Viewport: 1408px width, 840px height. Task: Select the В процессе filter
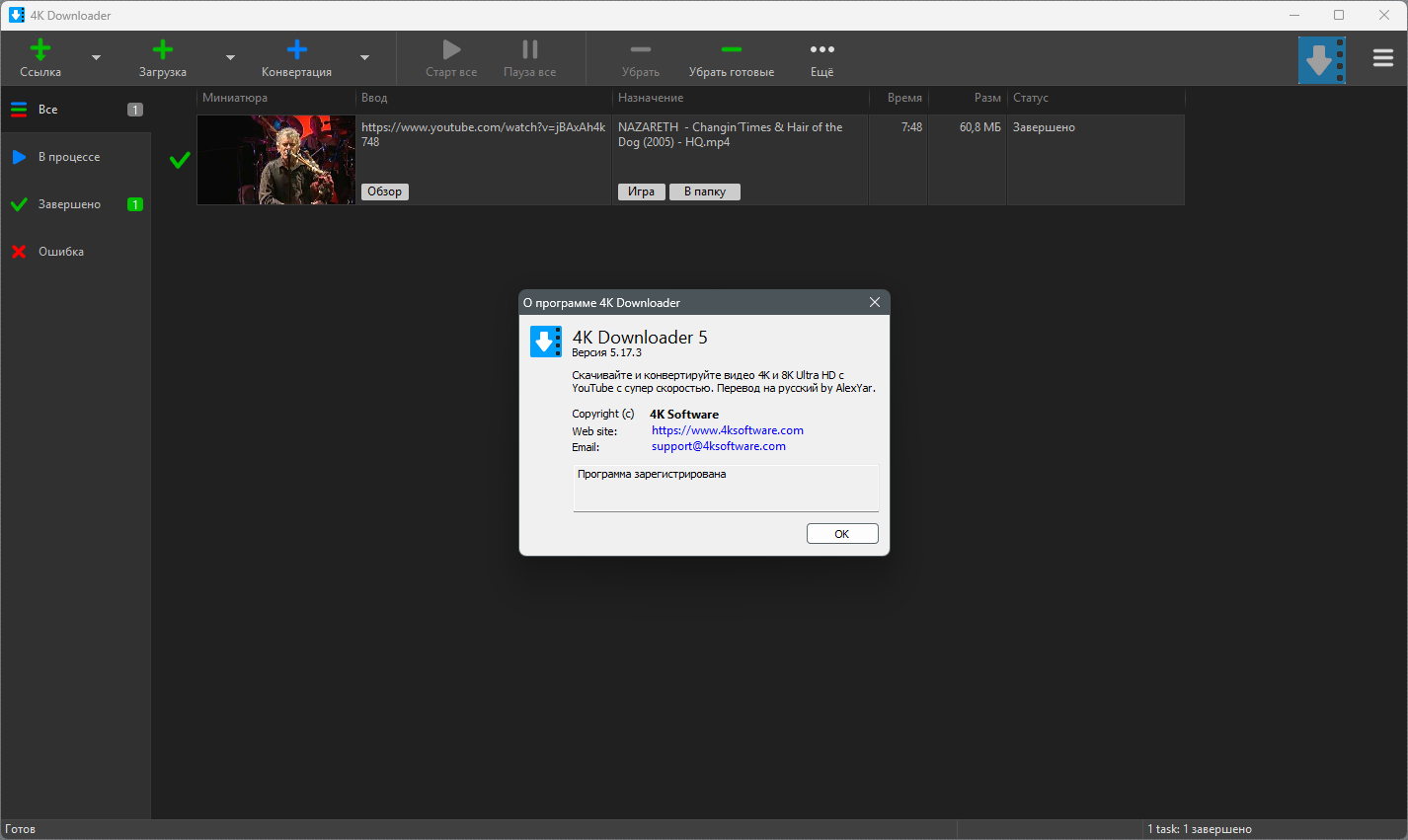tap(76, 157)
